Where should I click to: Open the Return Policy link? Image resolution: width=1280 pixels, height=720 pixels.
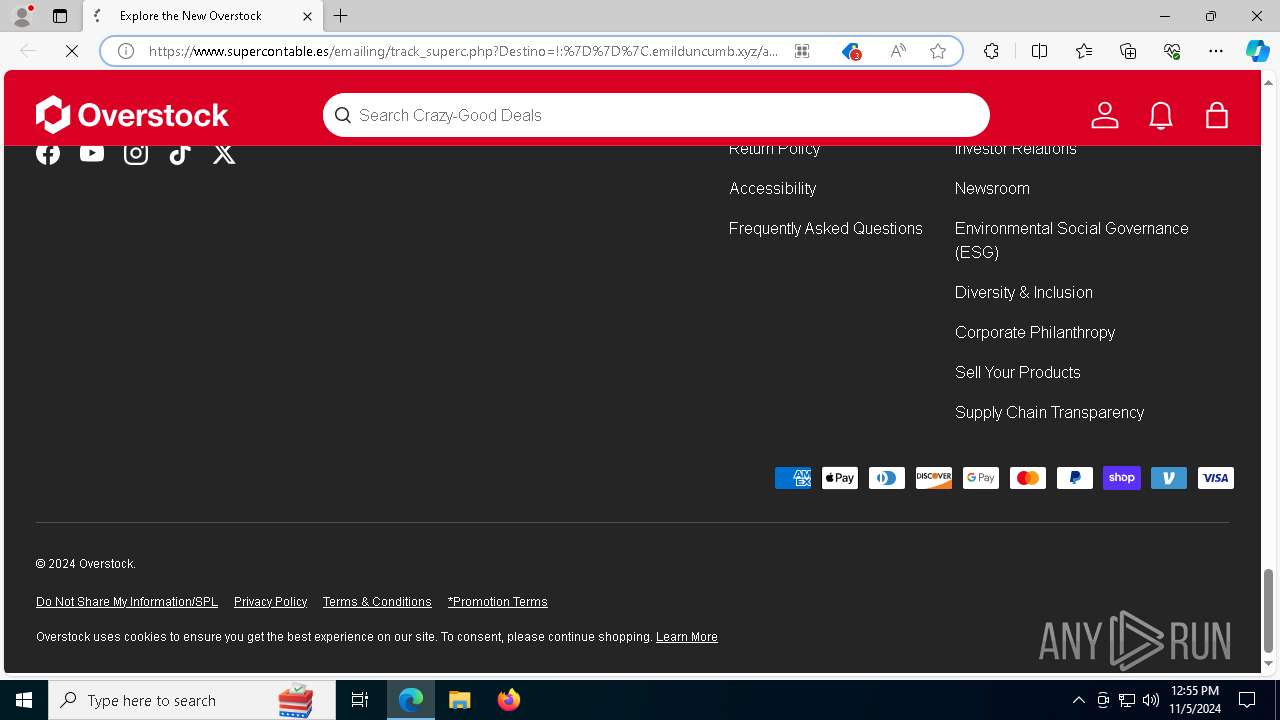pyautogui.click(x=774, y=149)
